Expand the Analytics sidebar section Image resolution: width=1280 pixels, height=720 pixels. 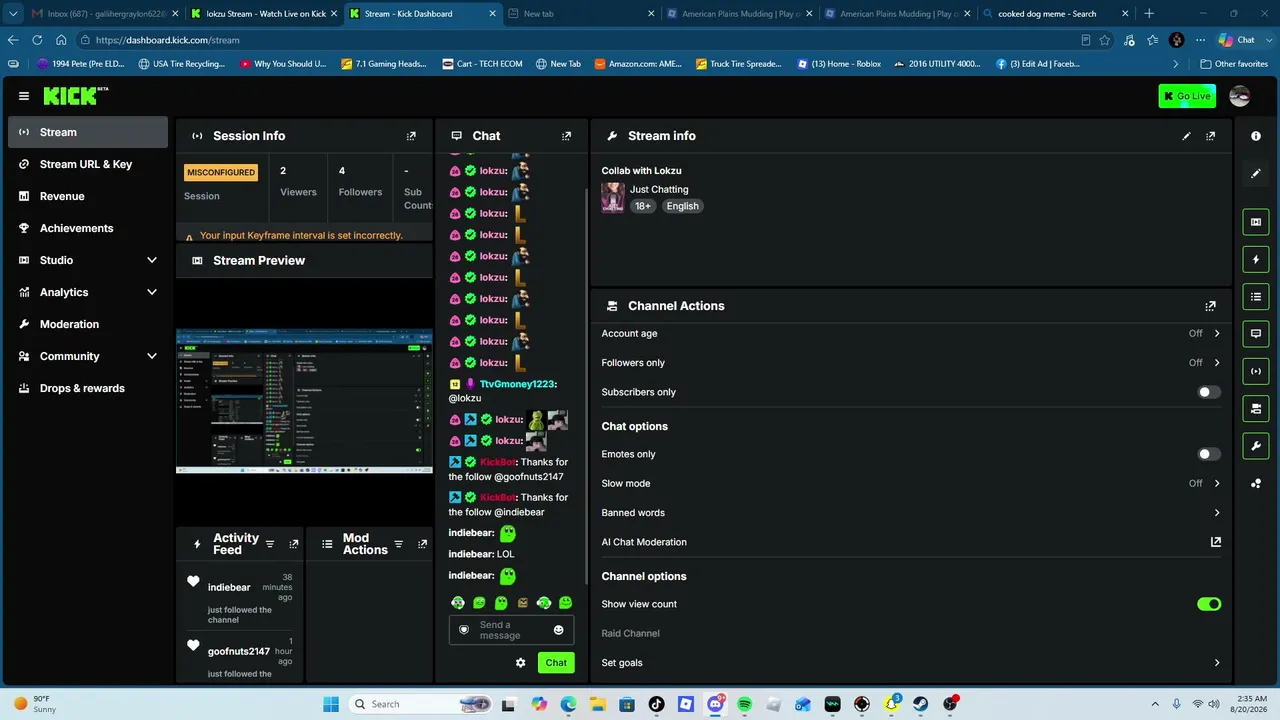click(x=88, y=292)
